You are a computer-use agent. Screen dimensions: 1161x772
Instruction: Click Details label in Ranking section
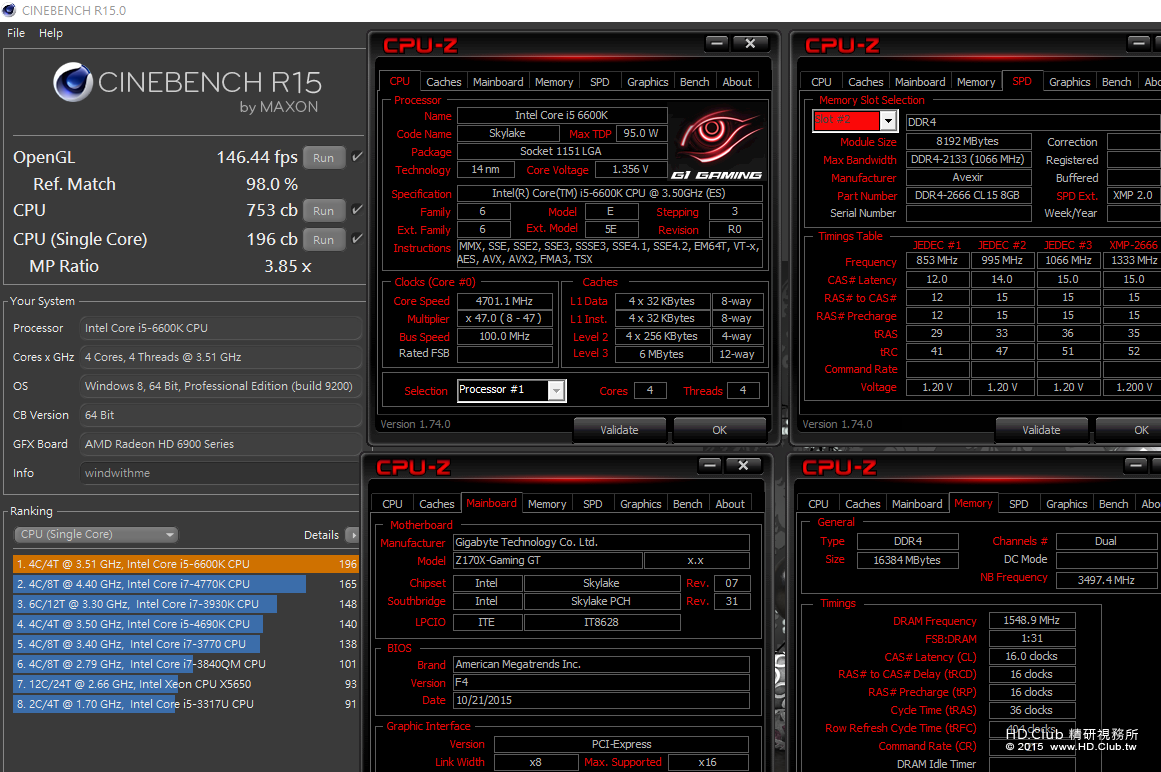point(321,535)
